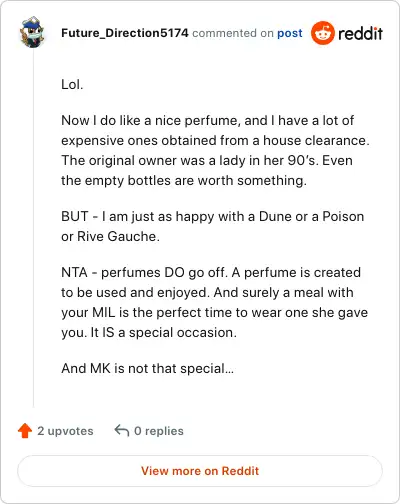Click the "And MK is not that special" line

coord(147,368)
